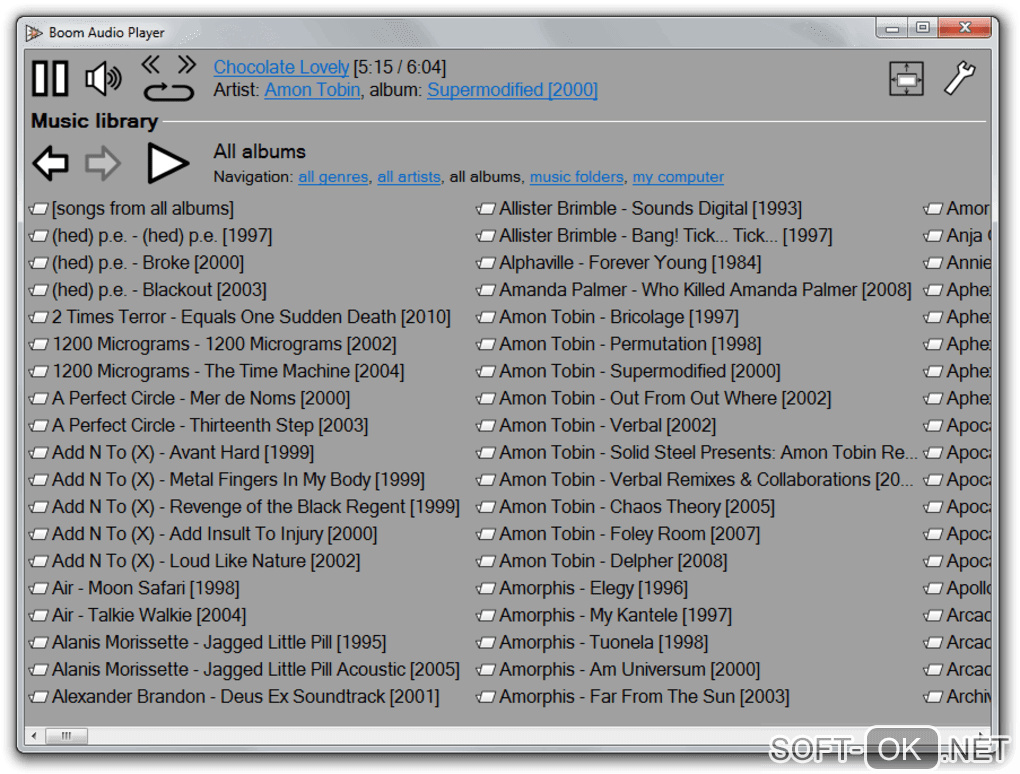Open Amon Tobin - Chaos Theory [2005]
The height and width of the screenshot is (774, 1020).
pyautogui.click(x=626, y=507)
